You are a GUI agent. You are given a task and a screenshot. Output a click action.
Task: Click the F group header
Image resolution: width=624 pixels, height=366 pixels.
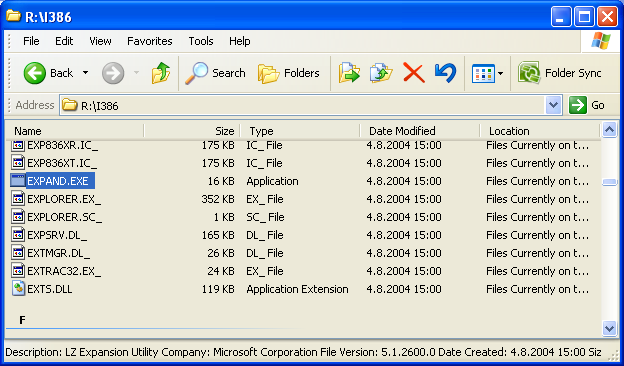22,320
